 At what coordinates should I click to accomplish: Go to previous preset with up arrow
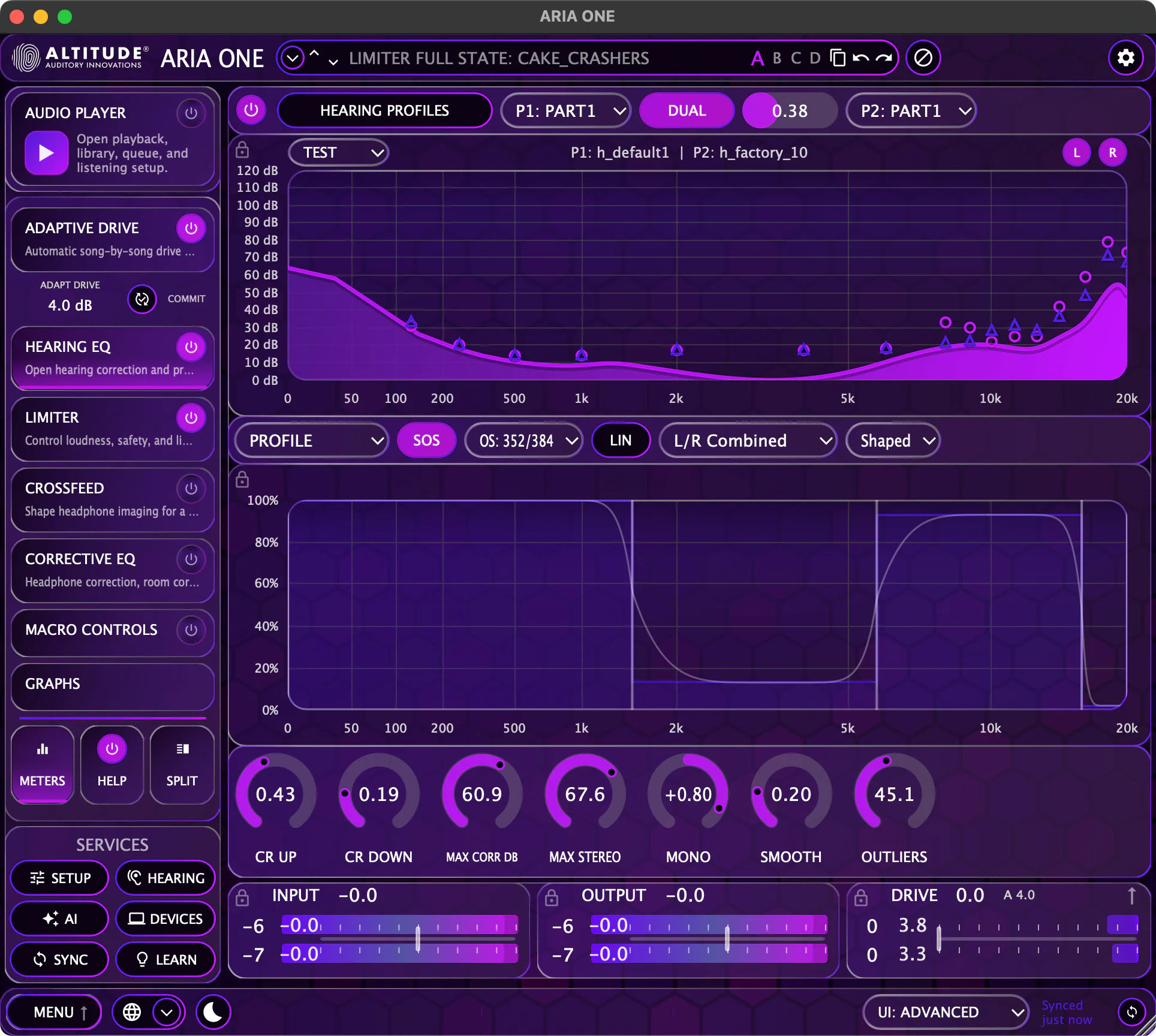[x=314, y=53]
